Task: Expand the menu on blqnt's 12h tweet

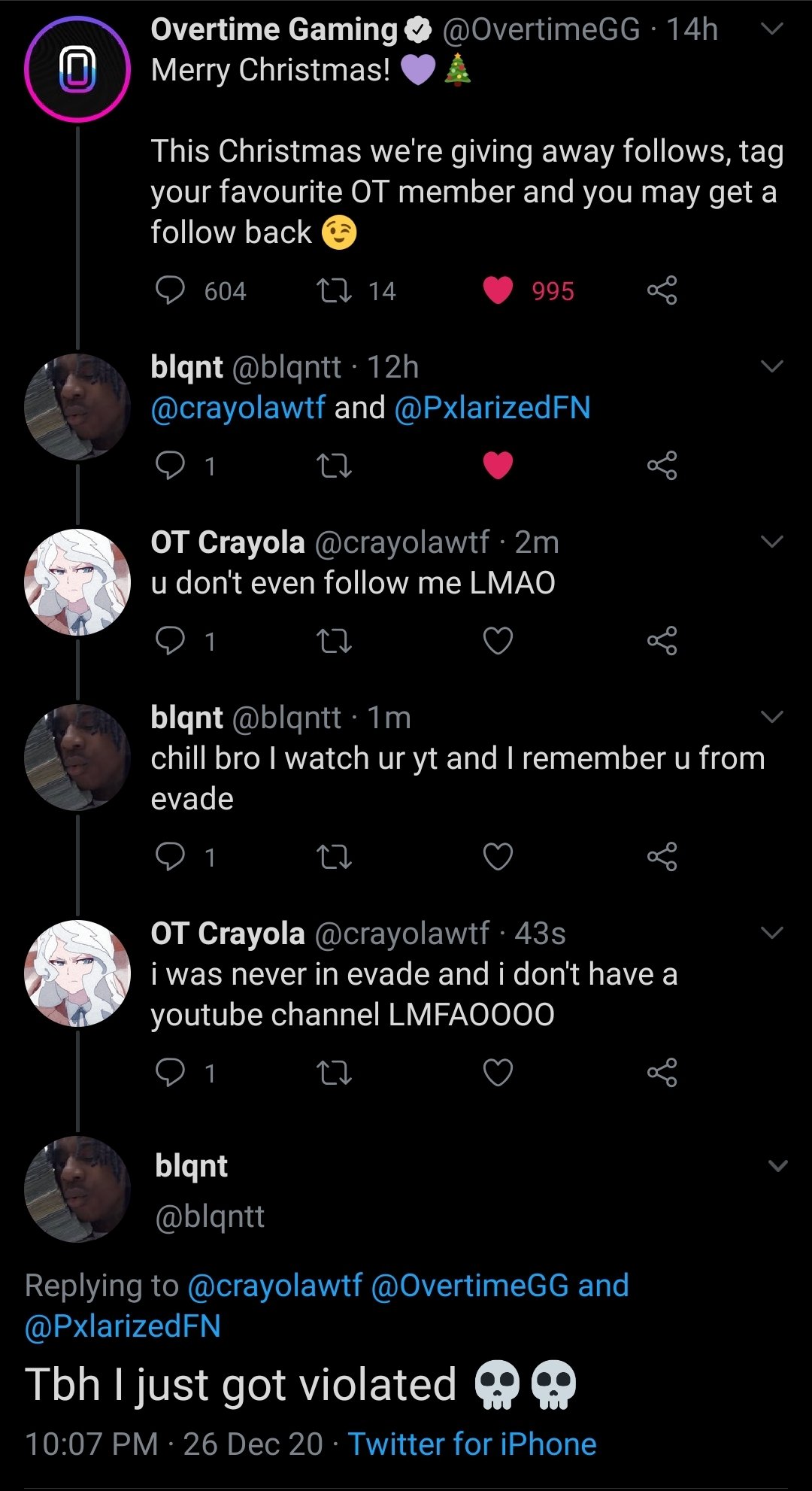Action: [x=772, y=367]
